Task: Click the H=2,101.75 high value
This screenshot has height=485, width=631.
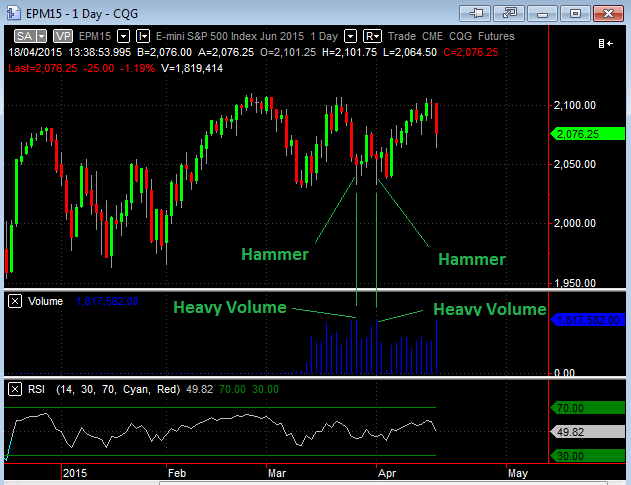Action: click(x=349, y=52)
